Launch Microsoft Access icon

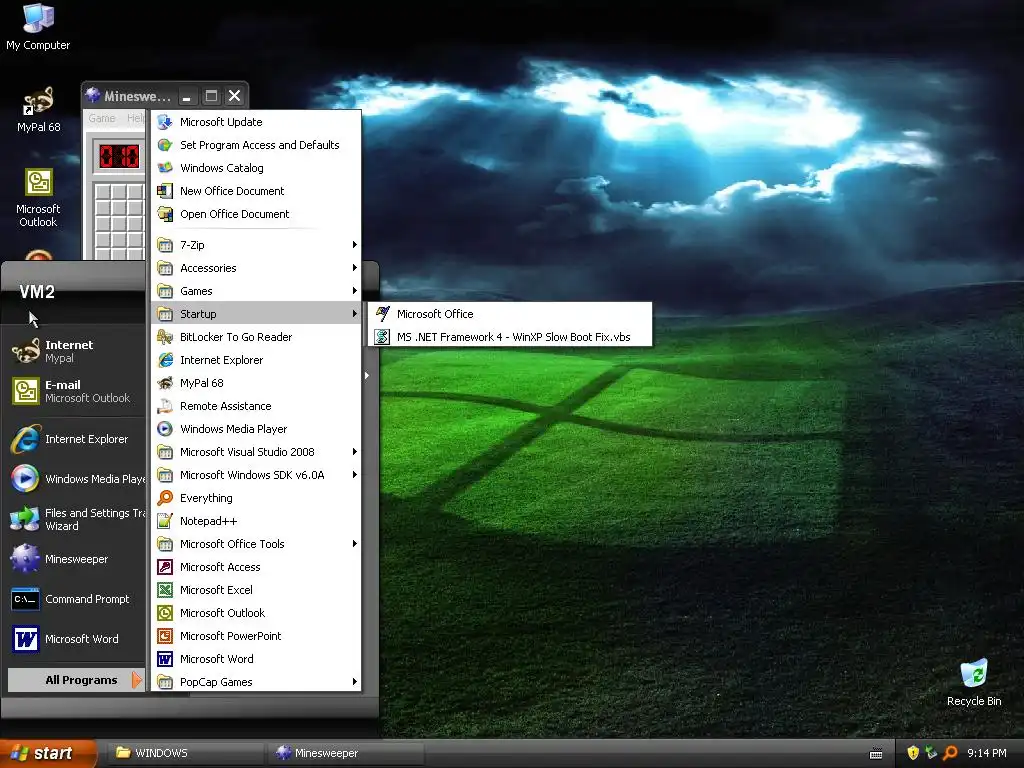click(x=165, y=567)
